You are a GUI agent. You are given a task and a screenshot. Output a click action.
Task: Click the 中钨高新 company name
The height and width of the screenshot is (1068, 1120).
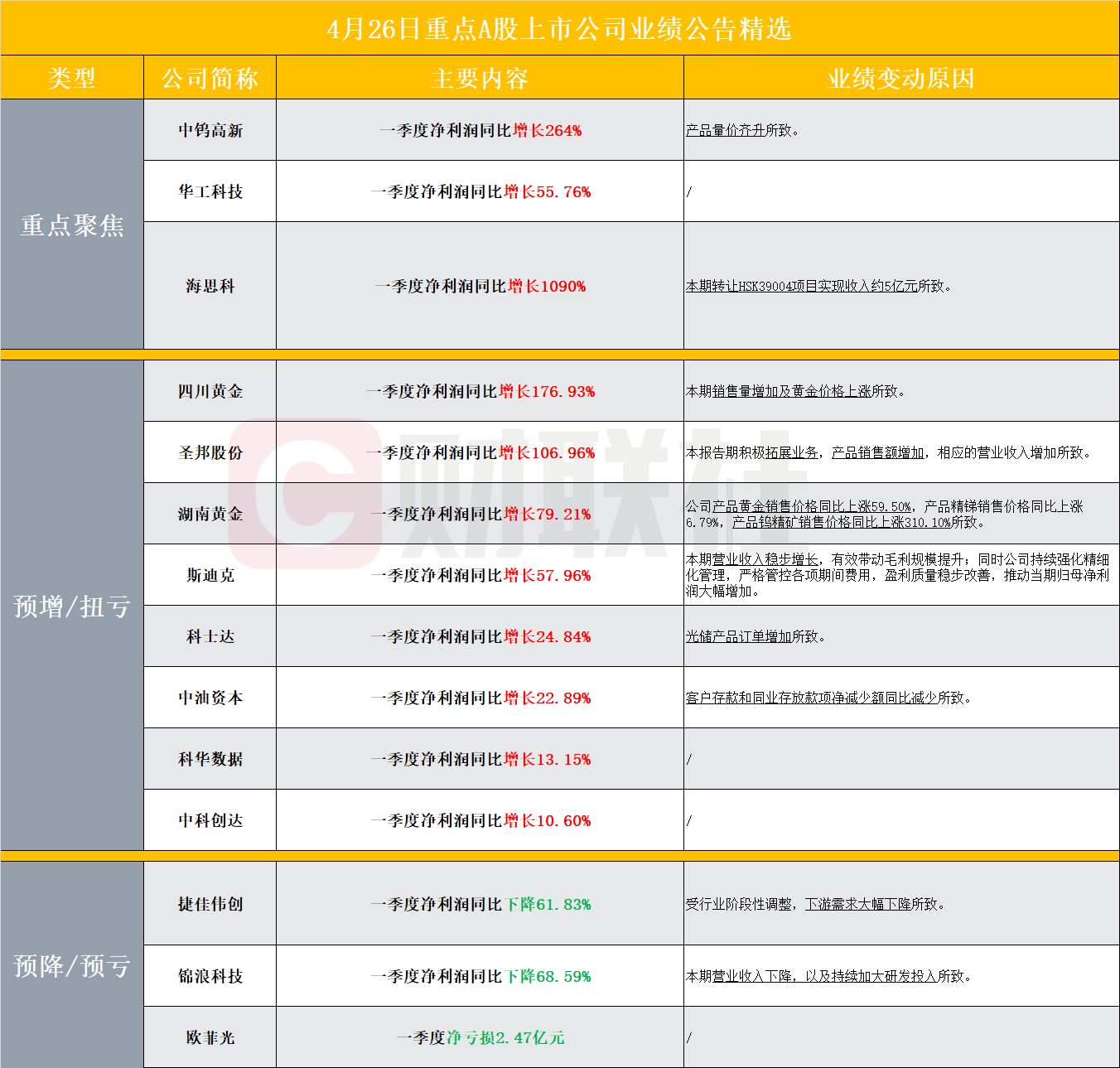point(210,130)
